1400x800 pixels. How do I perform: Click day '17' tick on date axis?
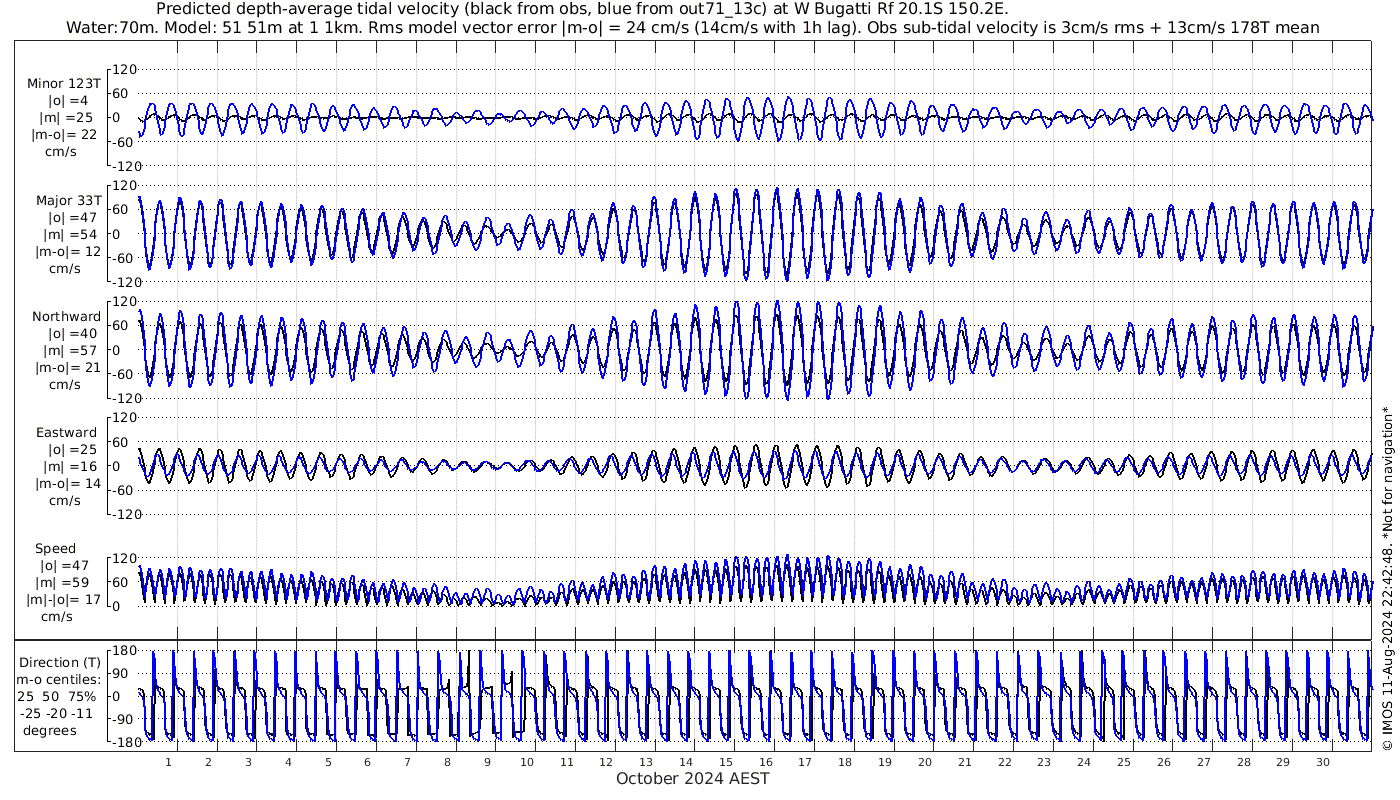pos(805,762)
